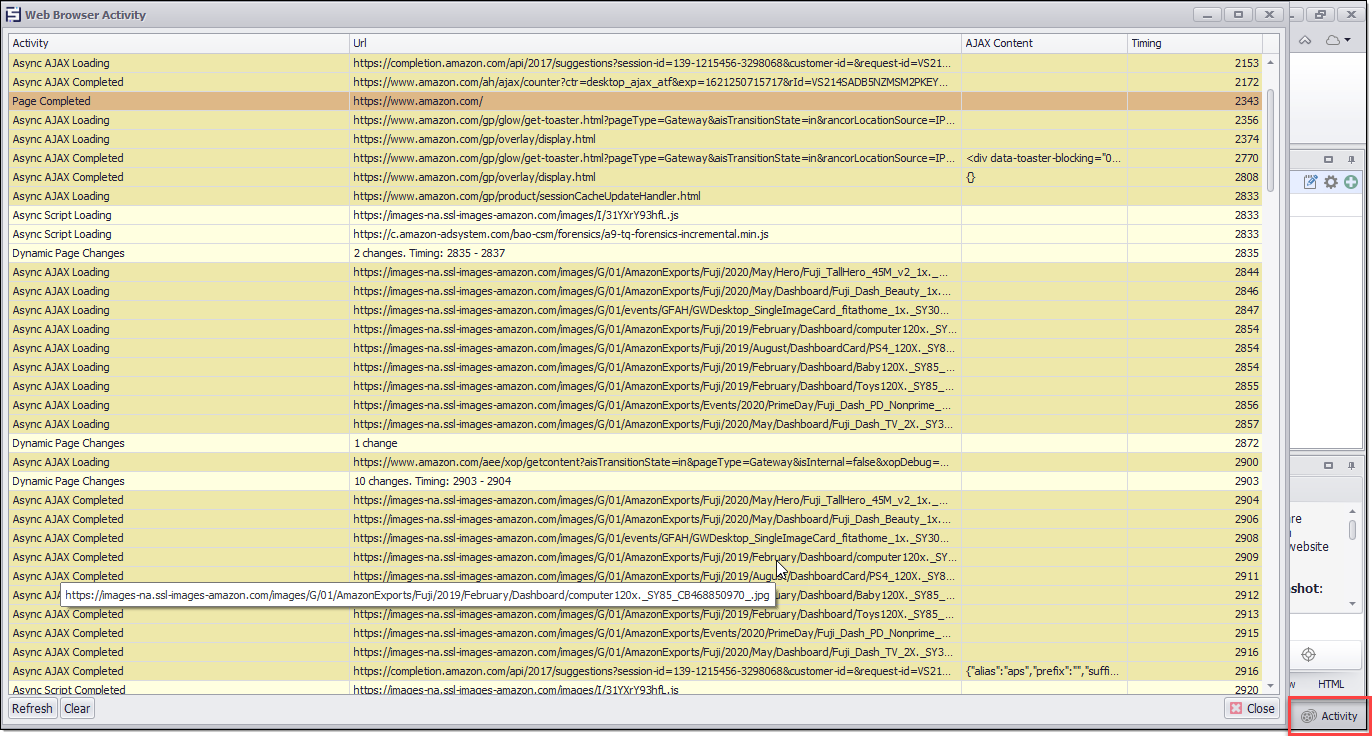Click the Refresh button

click(x=32, y=708)
